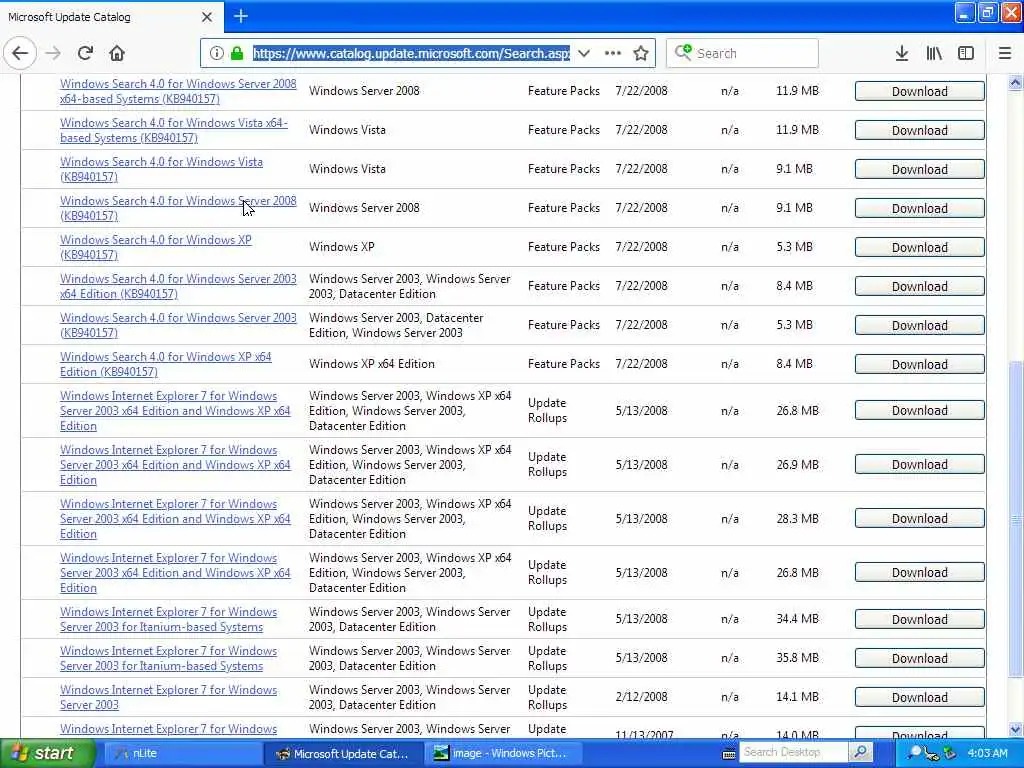The image size is (1024, 768).
Task: Open the IE7 Windows Server 2003 link in the 14.1 MB row
Action: [x=168, y=697]
